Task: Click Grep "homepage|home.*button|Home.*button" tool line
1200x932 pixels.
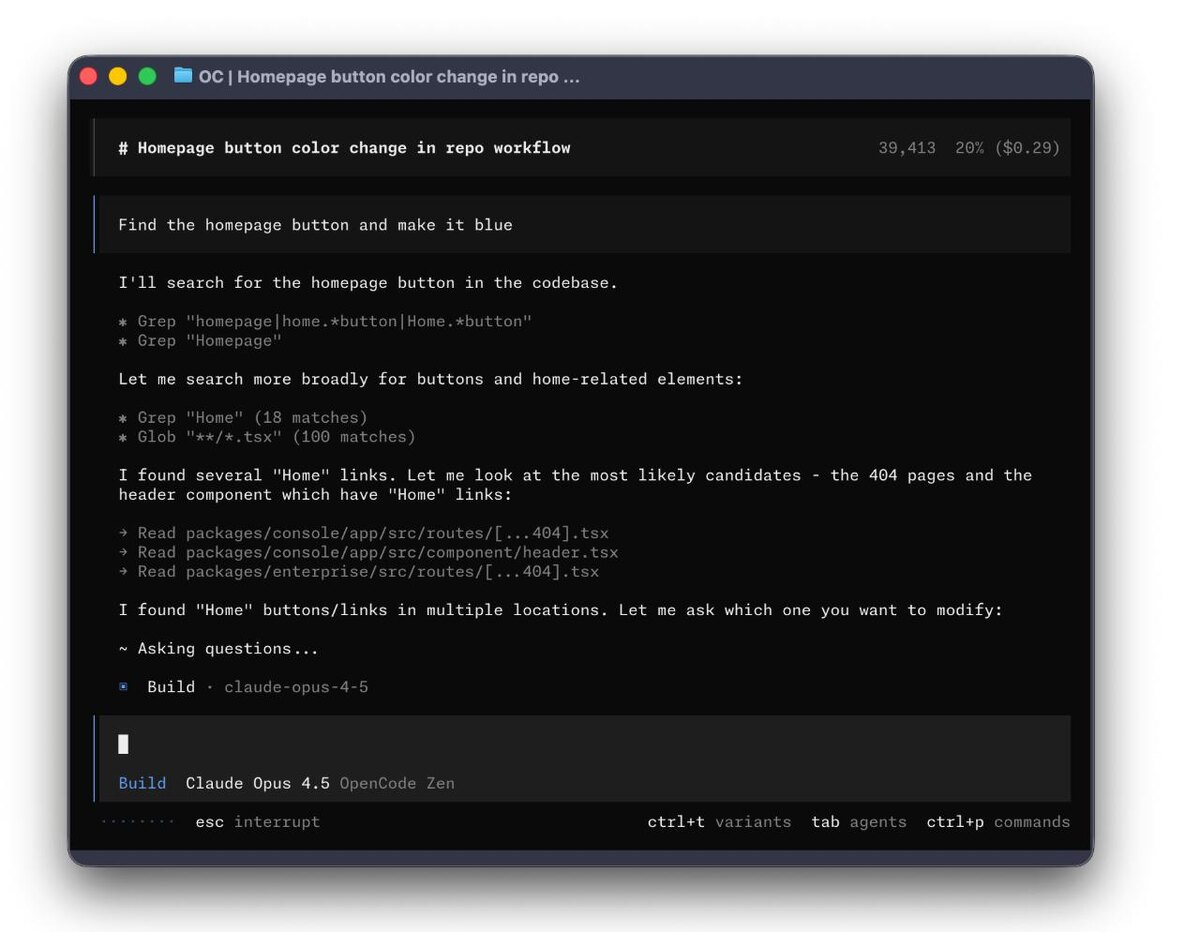Action: [325, 321]
